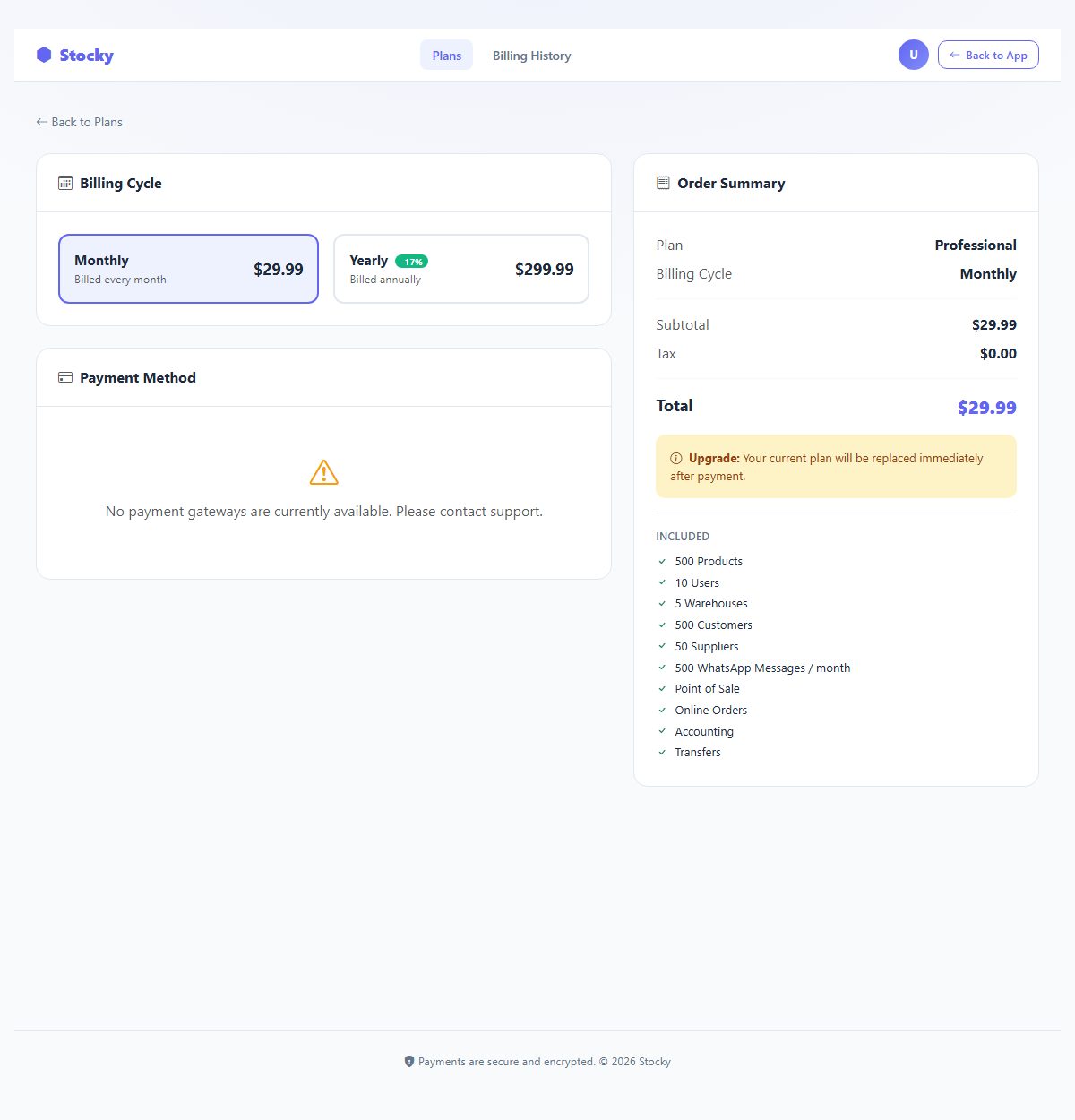
Task: Click the Order Summary heading
Action: 731,183
